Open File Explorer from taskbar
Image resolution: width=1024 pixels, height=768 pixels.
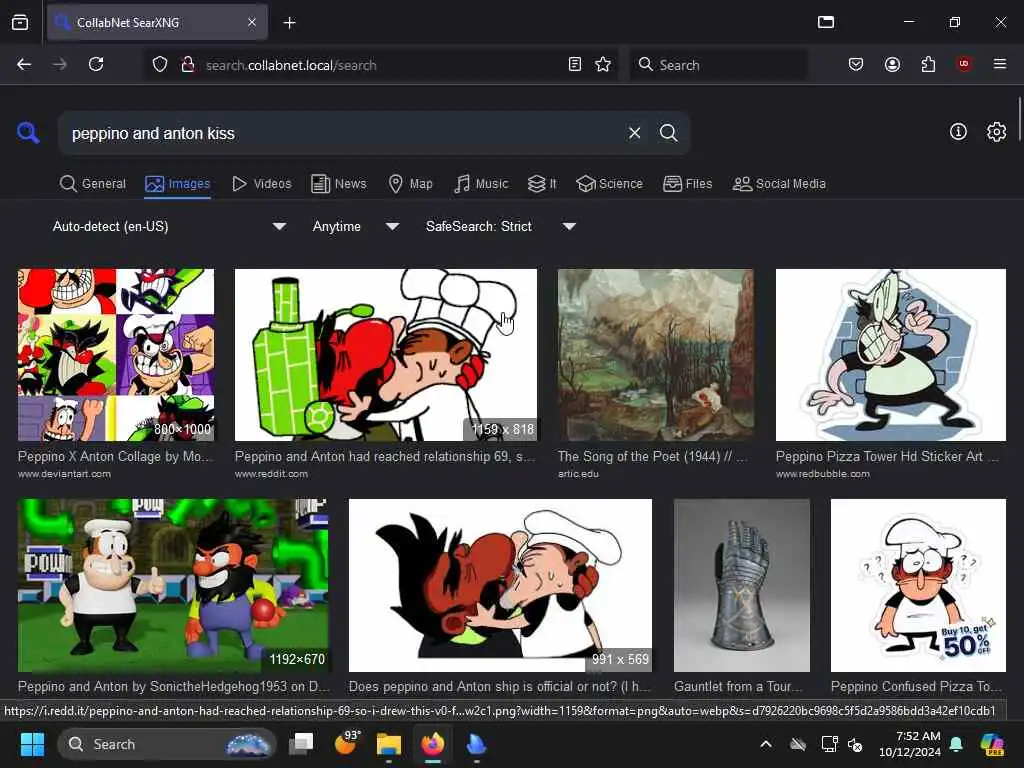tap(389, 744)
